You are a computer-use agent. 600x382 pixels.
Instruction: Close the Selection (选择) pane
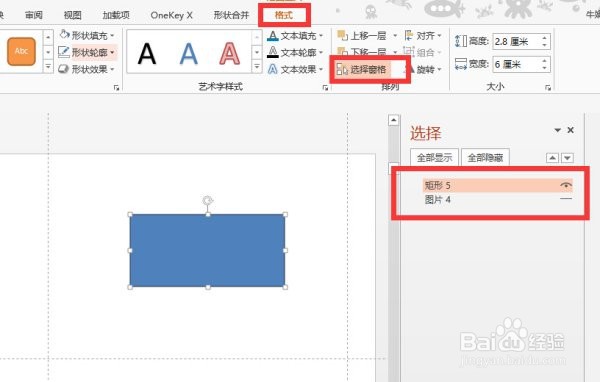(571, 130)
